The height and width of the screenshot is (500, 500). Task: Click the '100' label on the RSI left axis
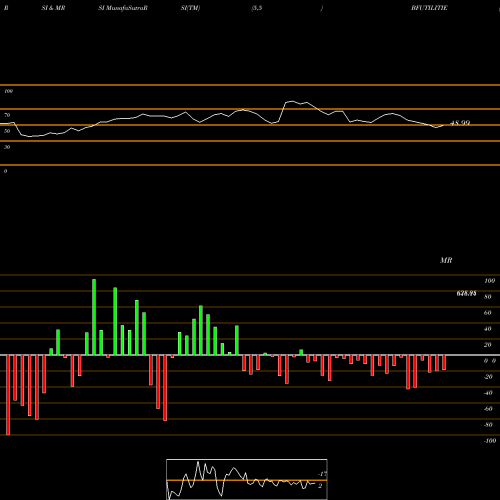[8, 91]
